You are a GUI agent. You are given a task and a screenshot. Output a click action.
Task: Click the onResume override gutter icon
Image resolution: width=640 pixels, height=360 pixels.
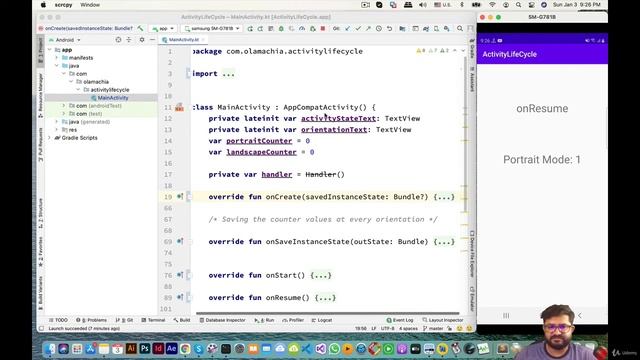pos(180,297)
